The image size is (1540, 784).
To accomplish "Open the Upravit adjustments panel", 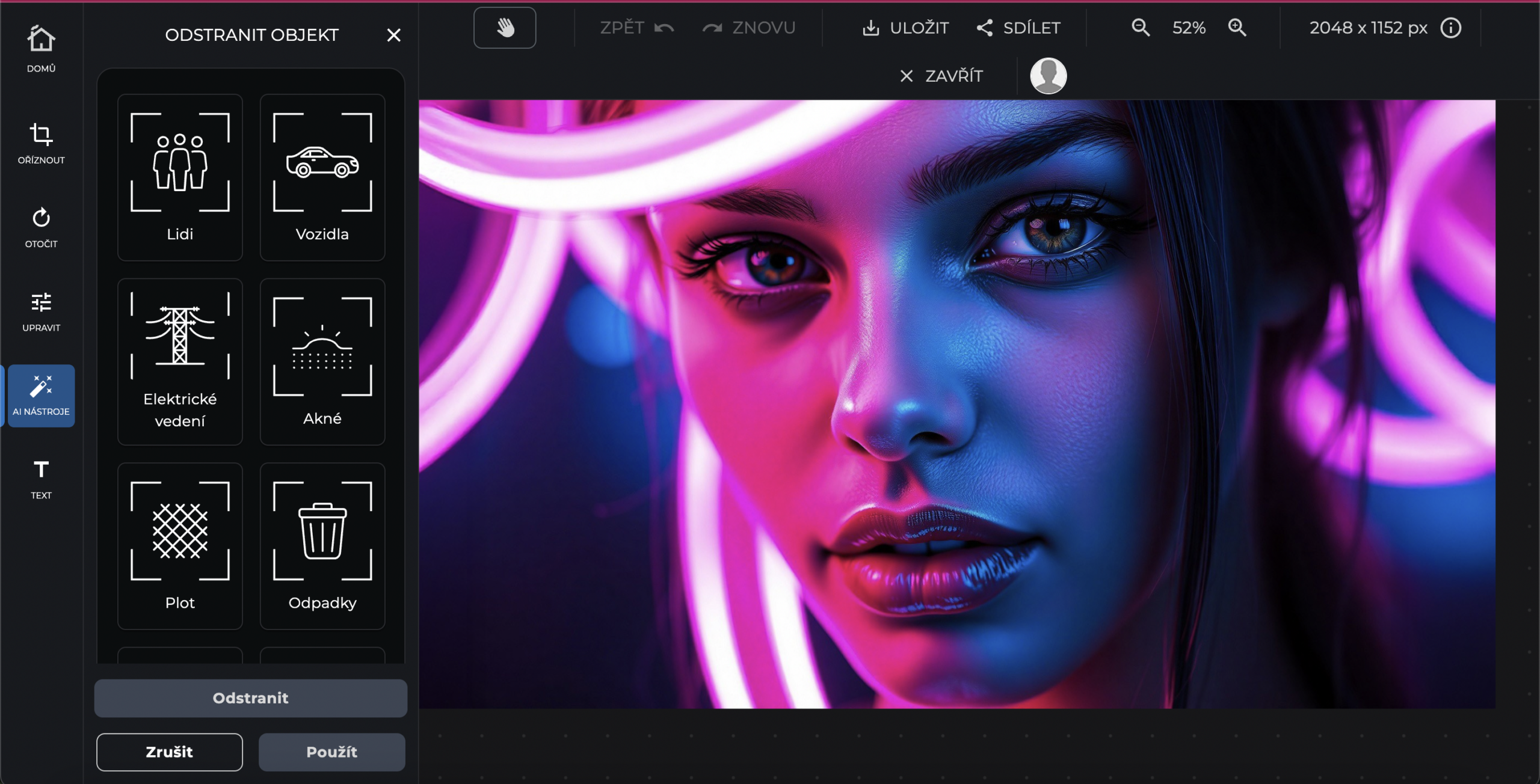I will (41, 311).
